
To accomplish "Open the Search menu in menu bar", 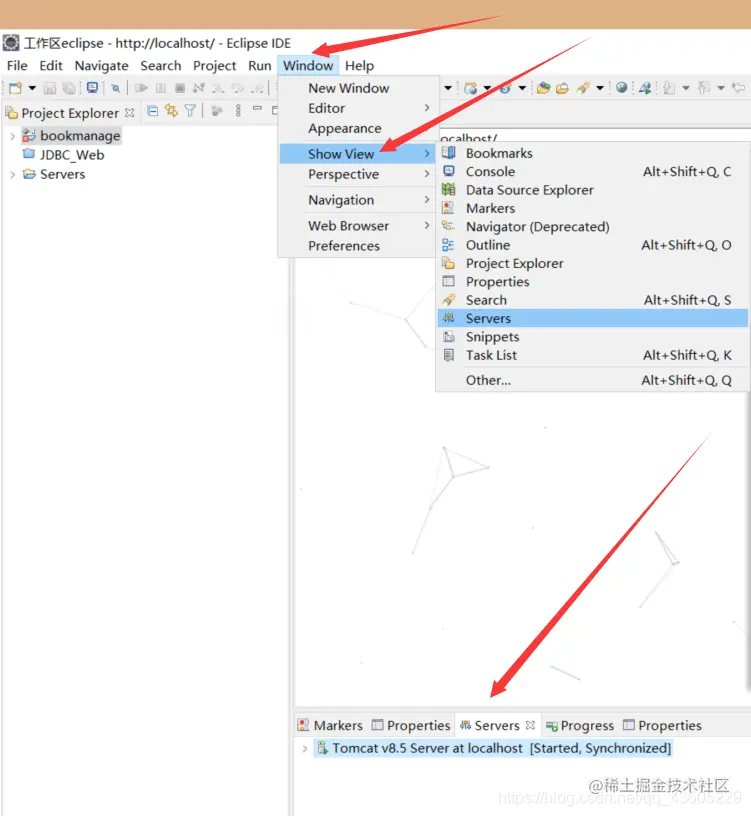I will click(161, 66).
